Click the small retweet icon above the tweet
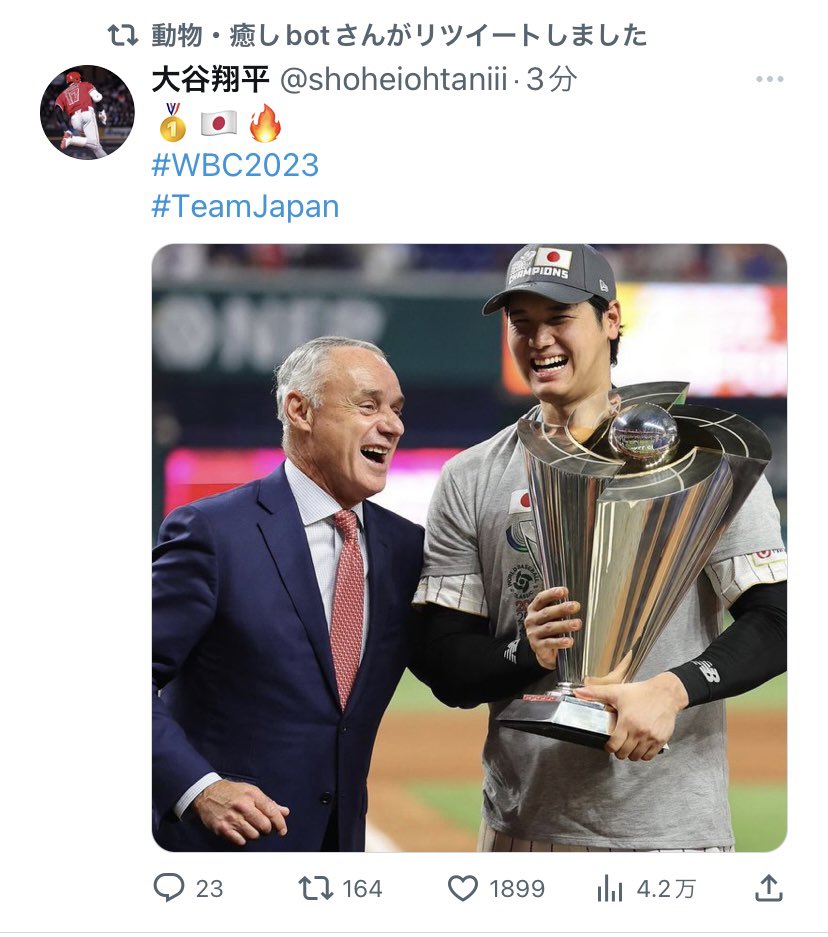This screenshot has height=937, width=828. tap(123, 35)
